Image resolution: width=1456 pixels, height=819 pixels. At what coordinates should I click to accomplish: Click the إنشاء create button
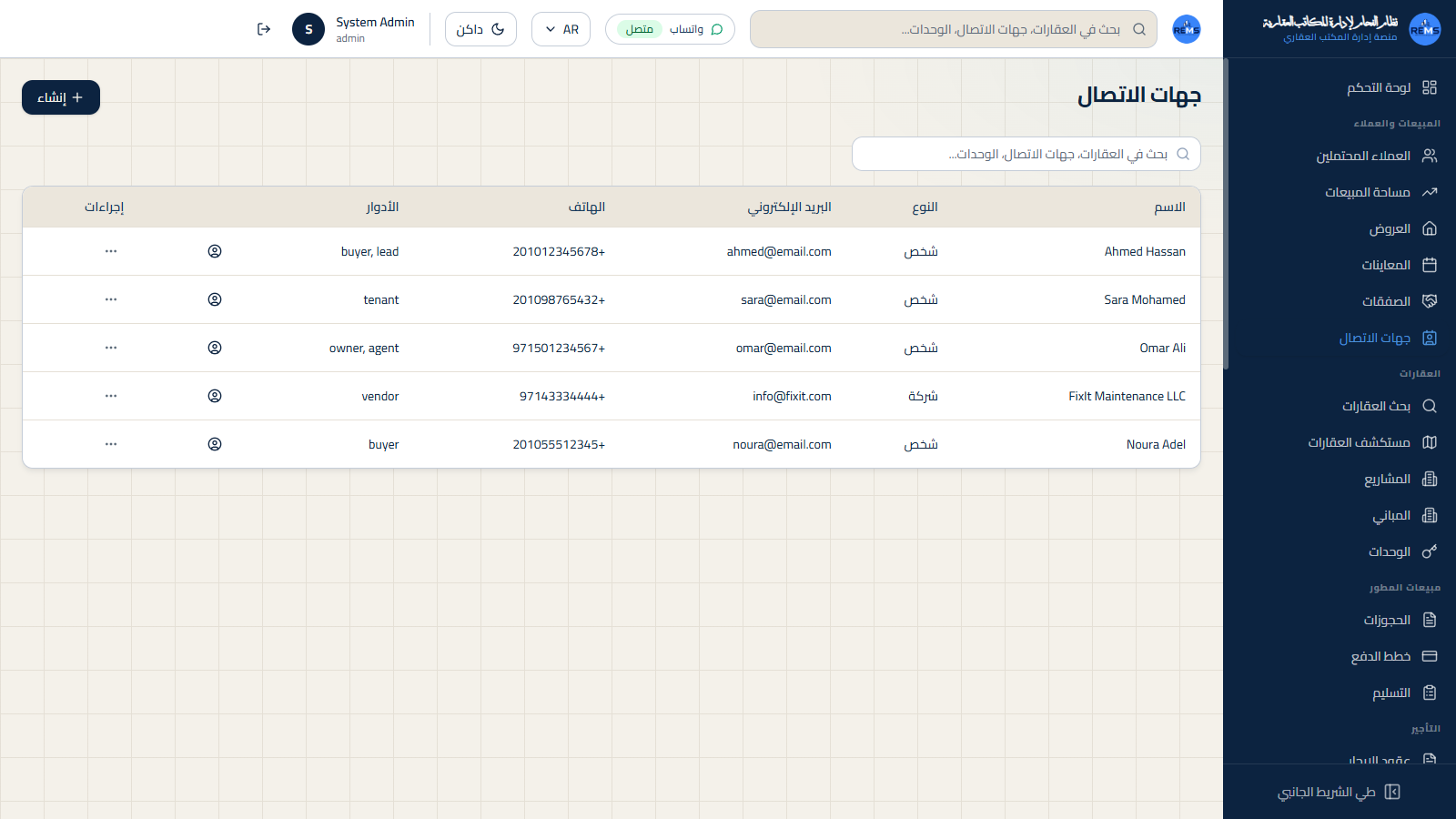(61, 97)
